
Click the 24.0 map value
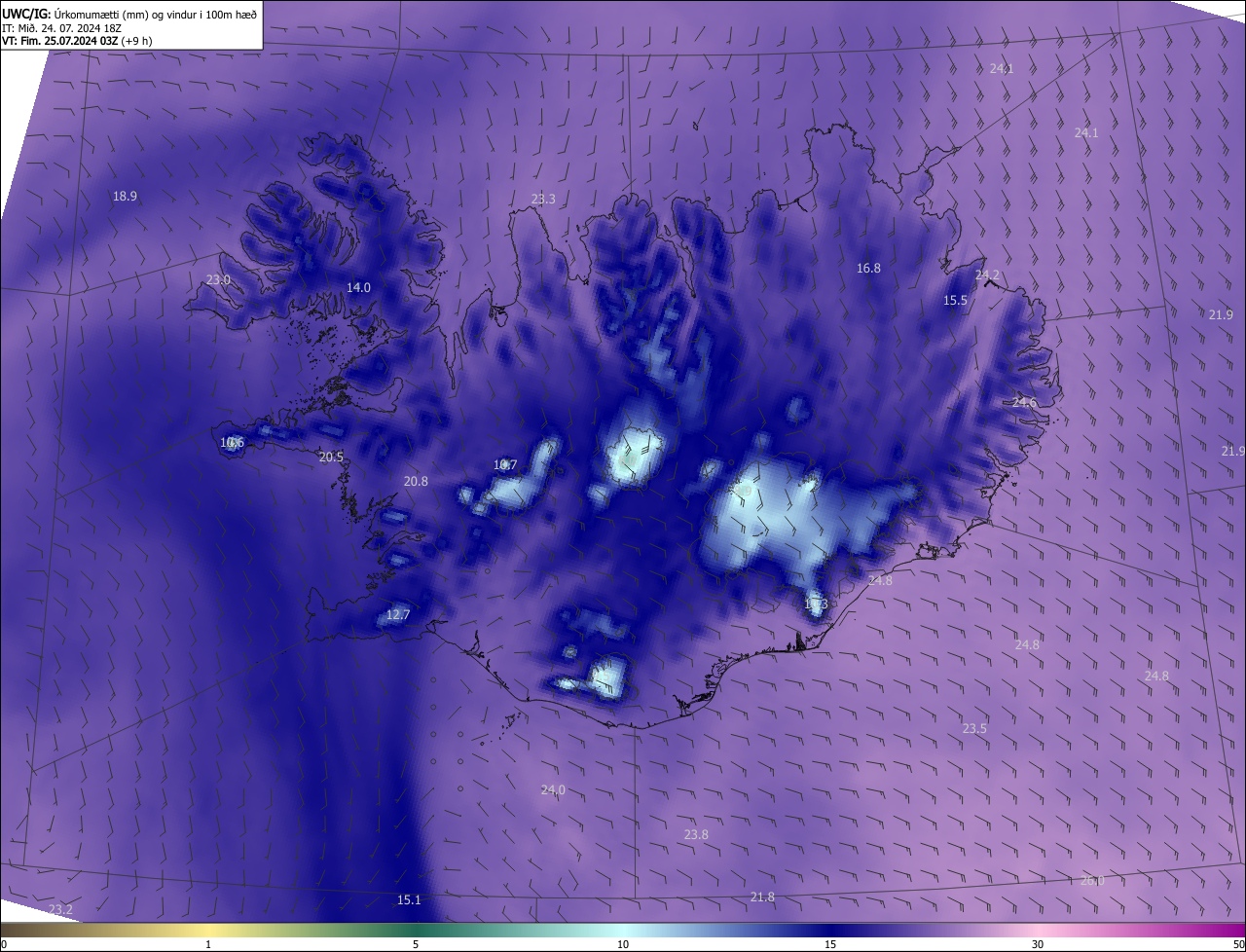[x=553, y=789]
